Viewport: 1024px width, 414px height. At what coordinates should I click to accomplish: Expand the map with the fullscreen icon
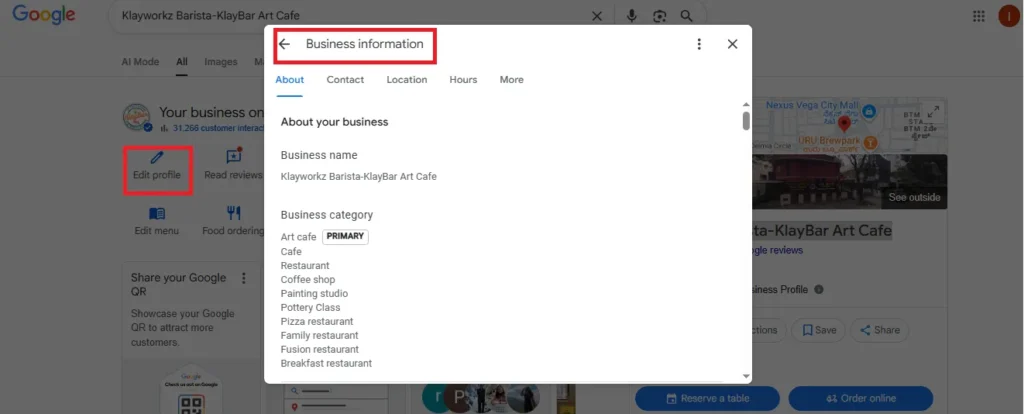(x=933, y=112)
